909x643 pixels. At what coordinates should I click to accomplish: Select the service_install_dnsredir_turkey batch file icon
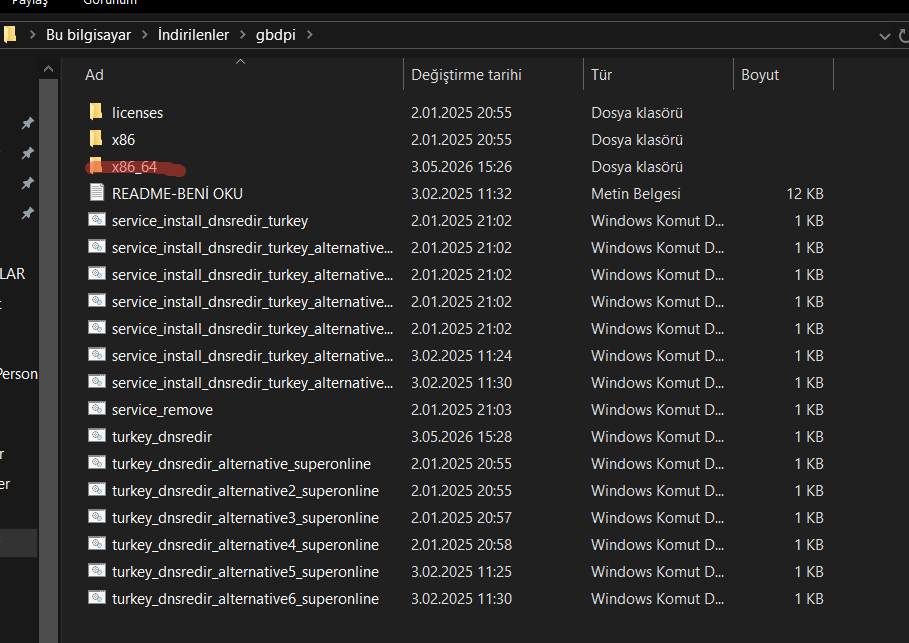[x=97, y=220]
